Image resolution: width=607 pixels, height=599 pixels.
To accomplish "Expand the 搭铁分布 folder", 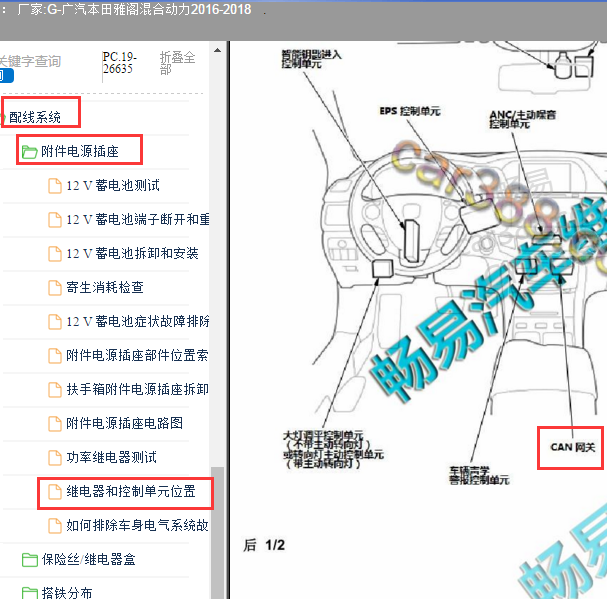I will 67,592.
